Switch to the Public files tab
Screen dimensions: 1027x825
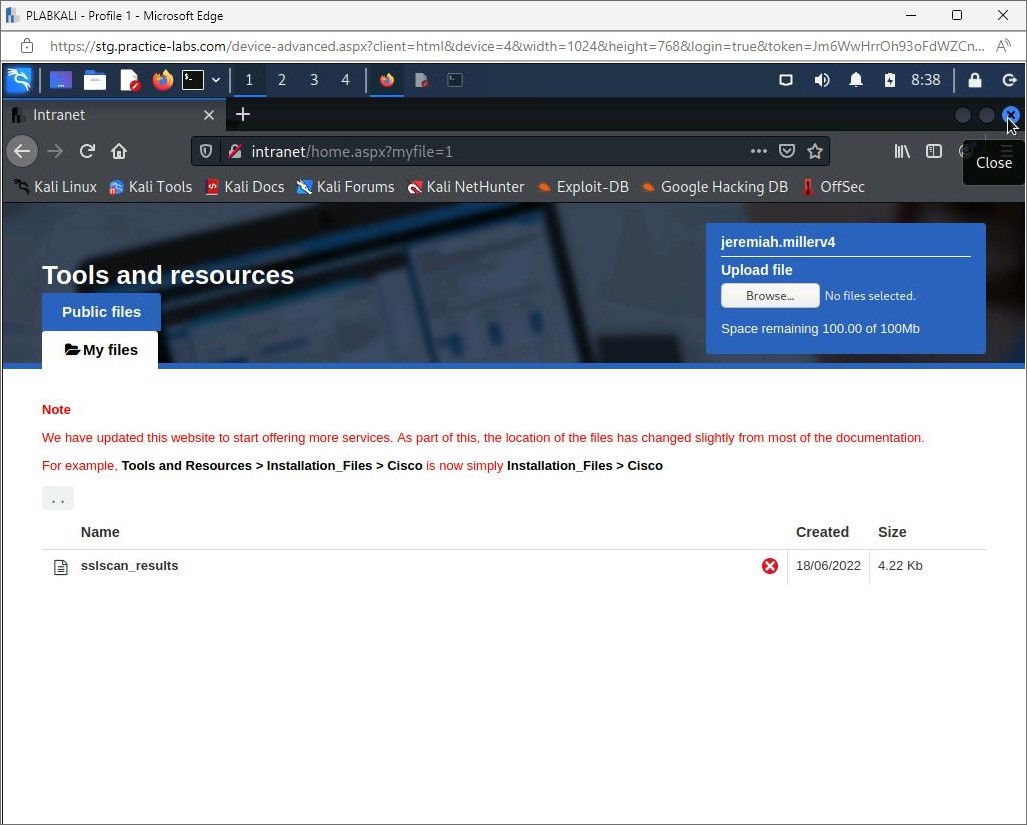point(101,312)
